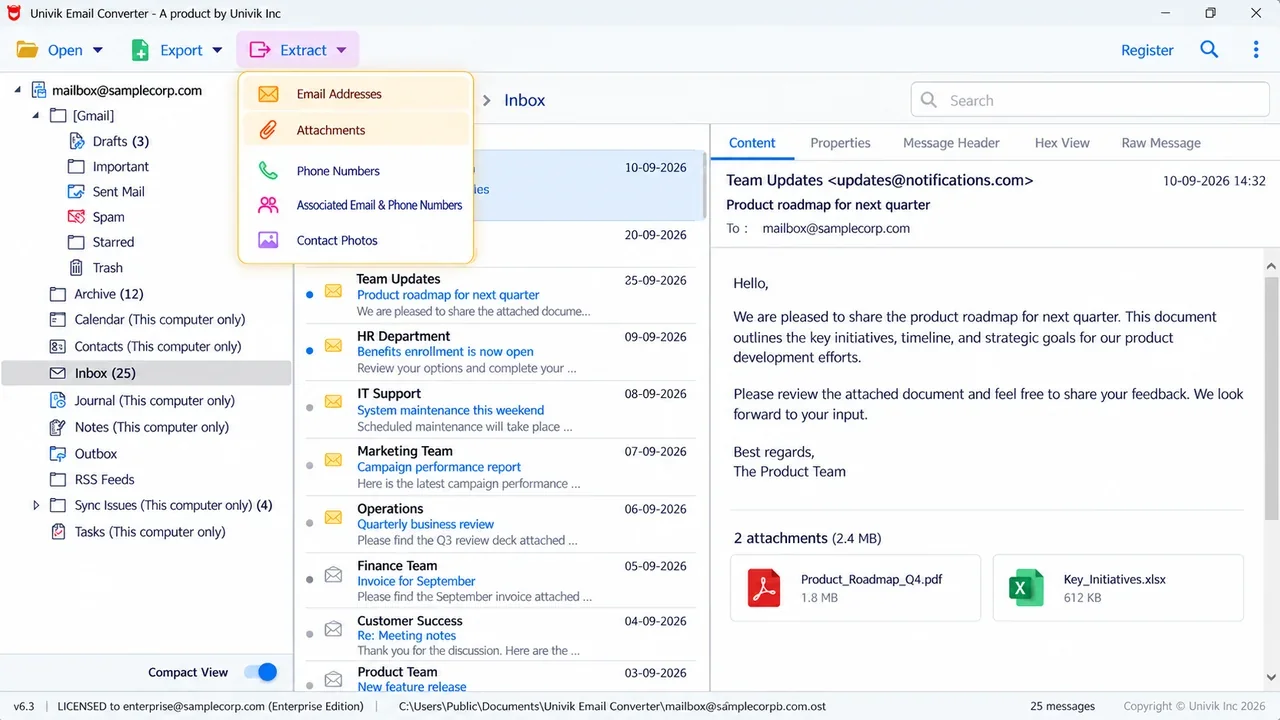Click the Phone Numbers handset icon
This screenshot has height=720, width=1280.
click(268, 171)
